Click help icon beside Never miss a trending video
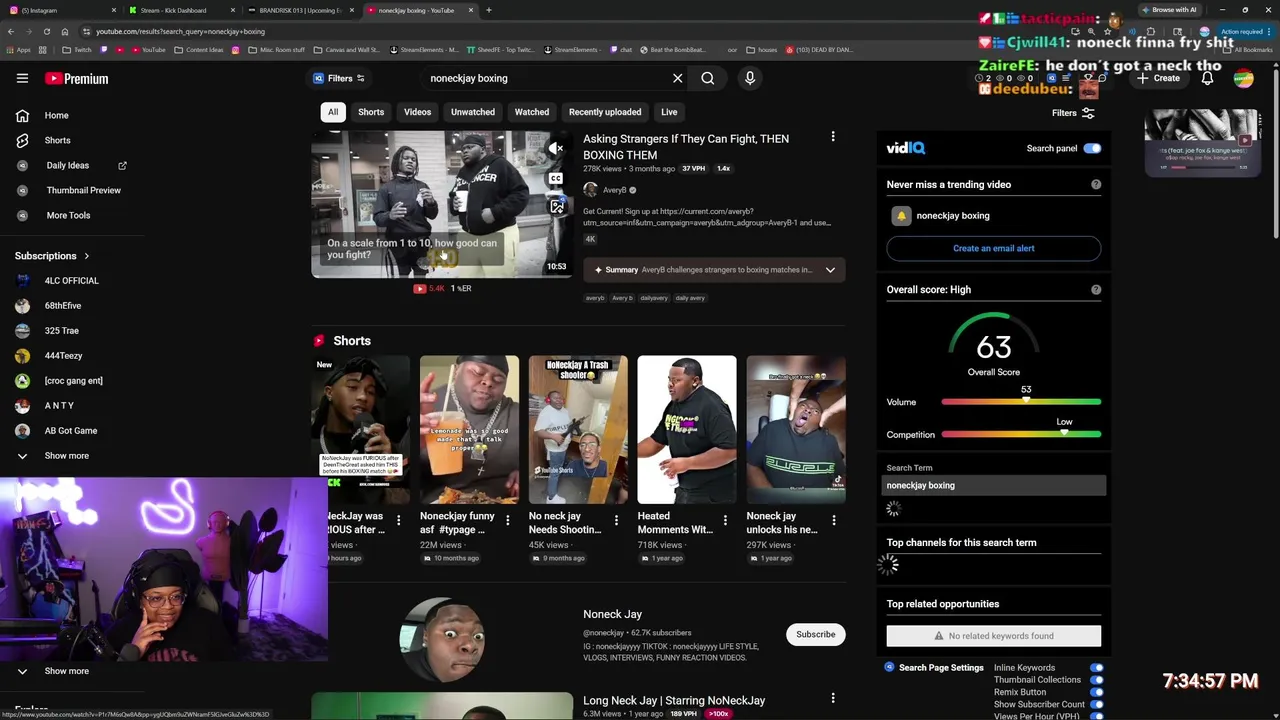 1096,184
